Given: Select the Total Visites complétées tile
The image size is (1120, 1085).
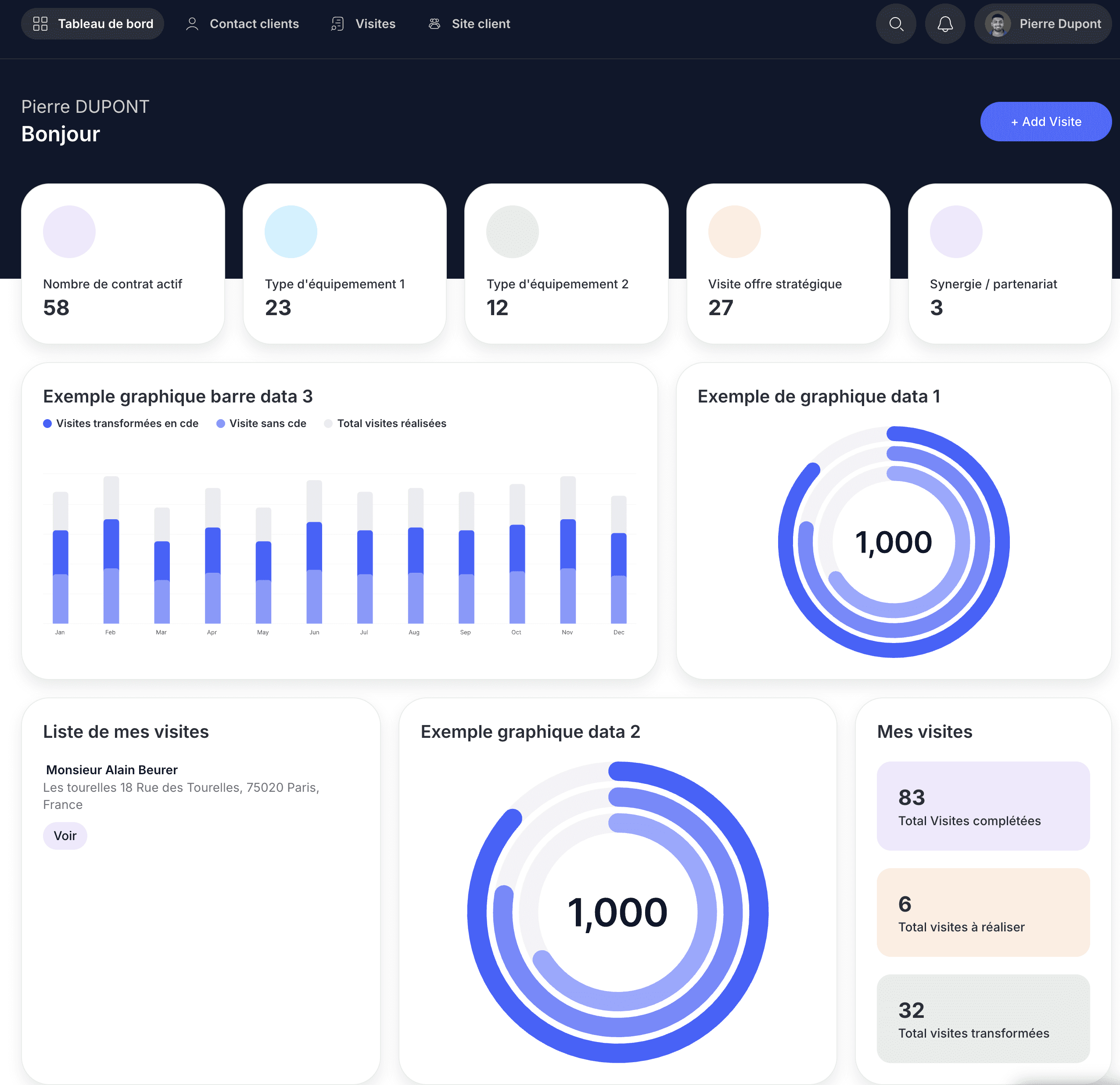Looking at the screenshot, I should point(983,805).
